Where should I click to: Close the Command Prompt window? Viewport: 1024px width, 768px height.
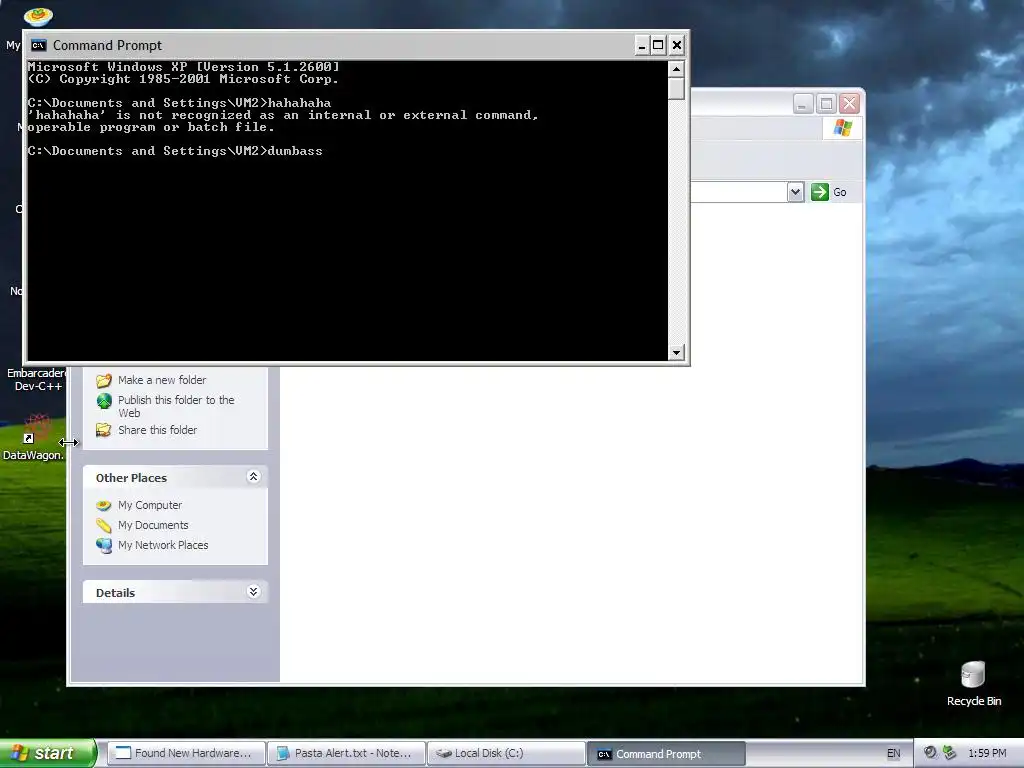(x=677, y=45)
